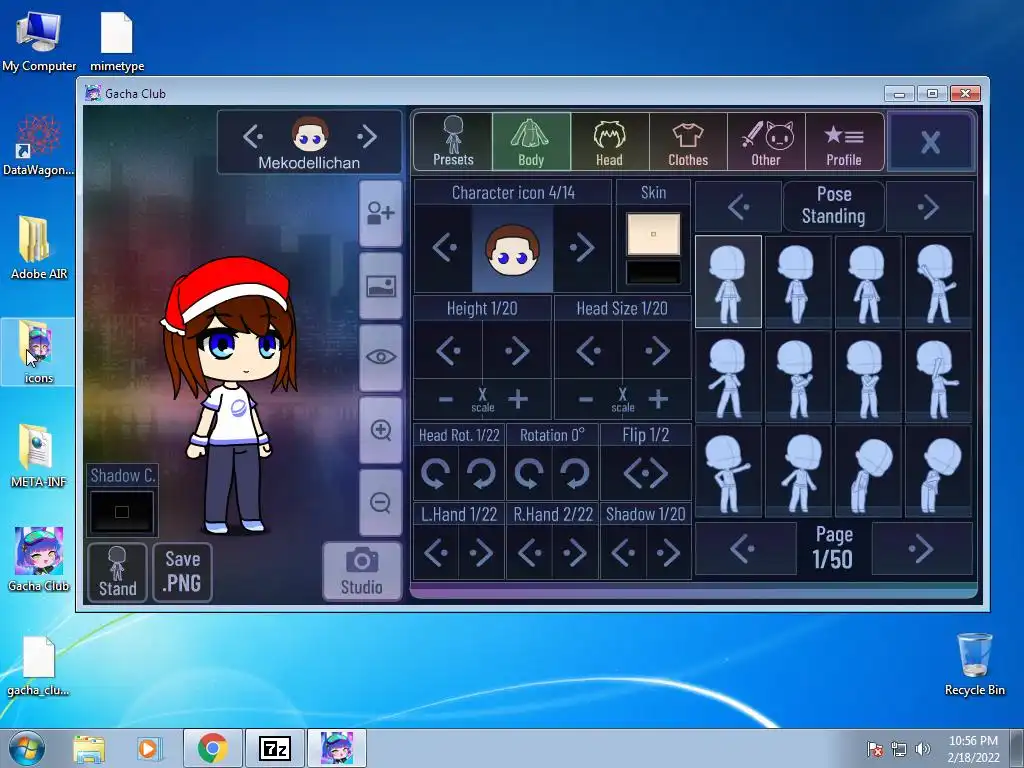Click Head Size X scale plus
This screenshot has width=1024, height=768.
coord(658,399)
